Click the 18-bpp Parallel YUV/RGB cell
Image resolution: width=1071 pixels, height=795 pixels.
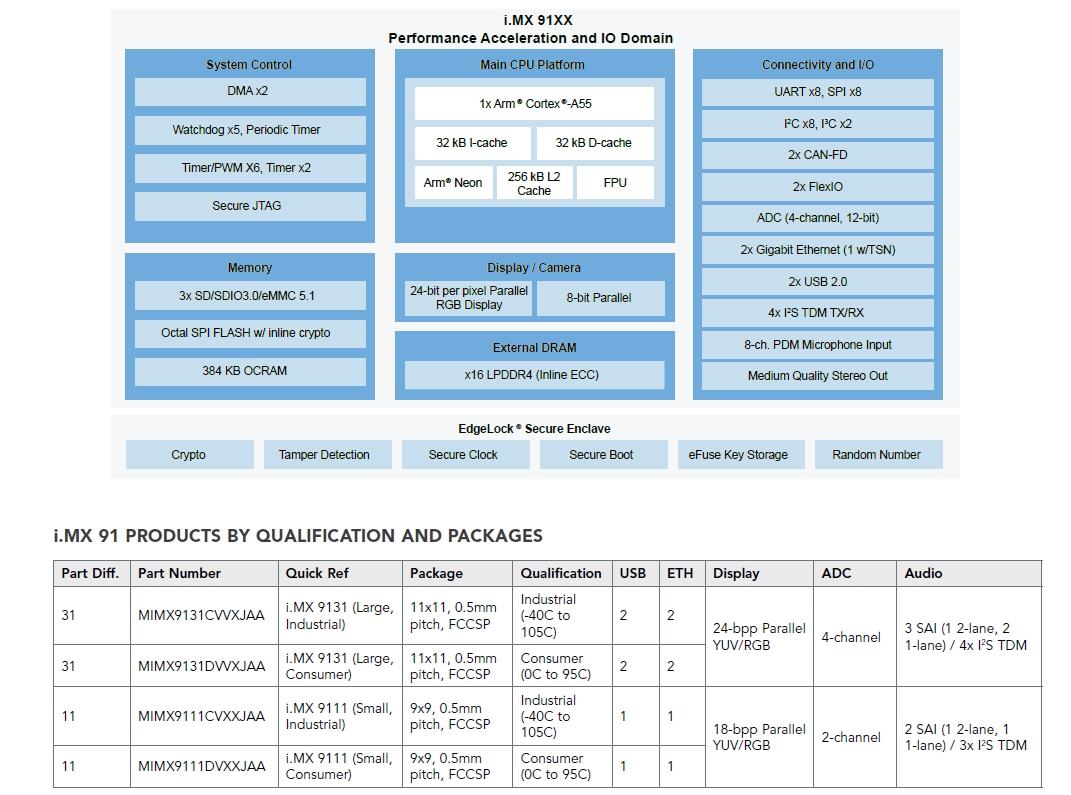[759, 737]
